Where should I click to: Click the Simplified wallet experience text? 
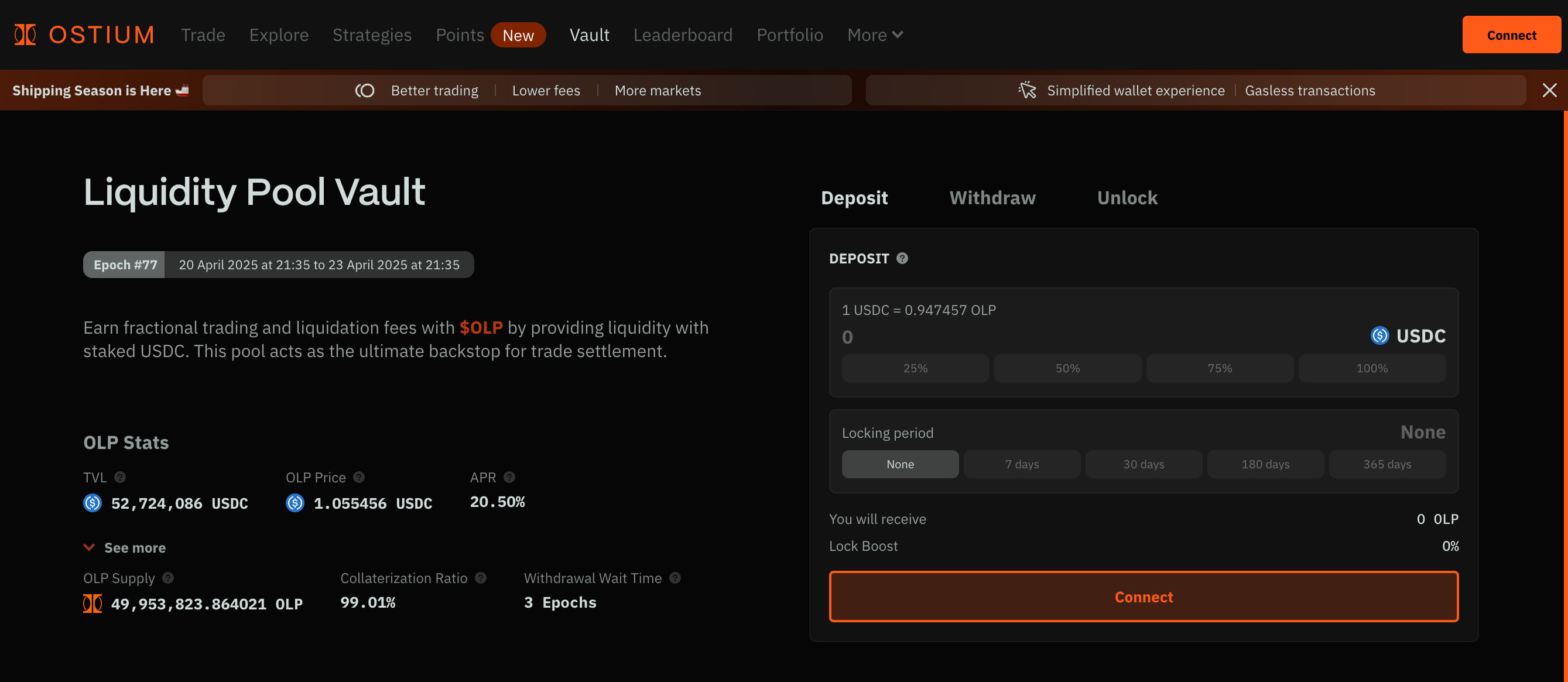1136,91
